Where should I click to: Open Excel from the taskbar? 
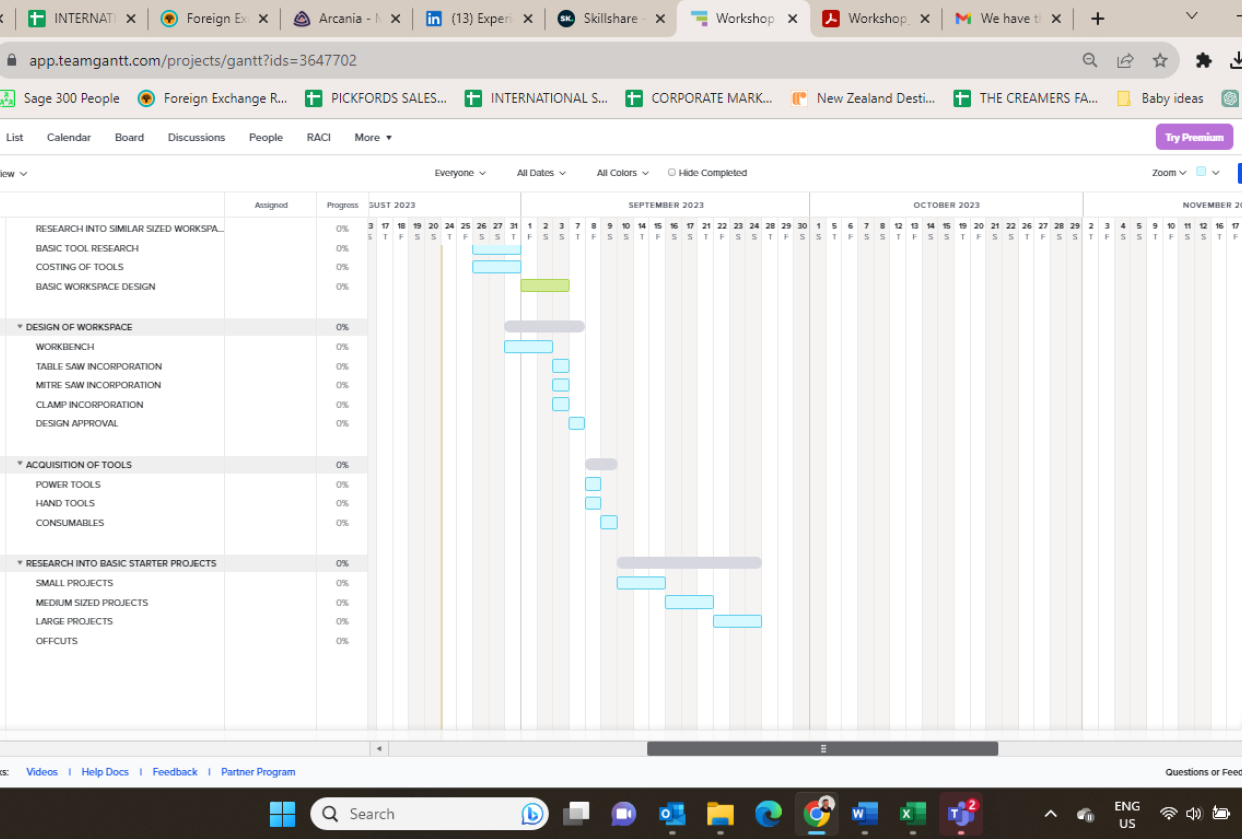(912, 813)
